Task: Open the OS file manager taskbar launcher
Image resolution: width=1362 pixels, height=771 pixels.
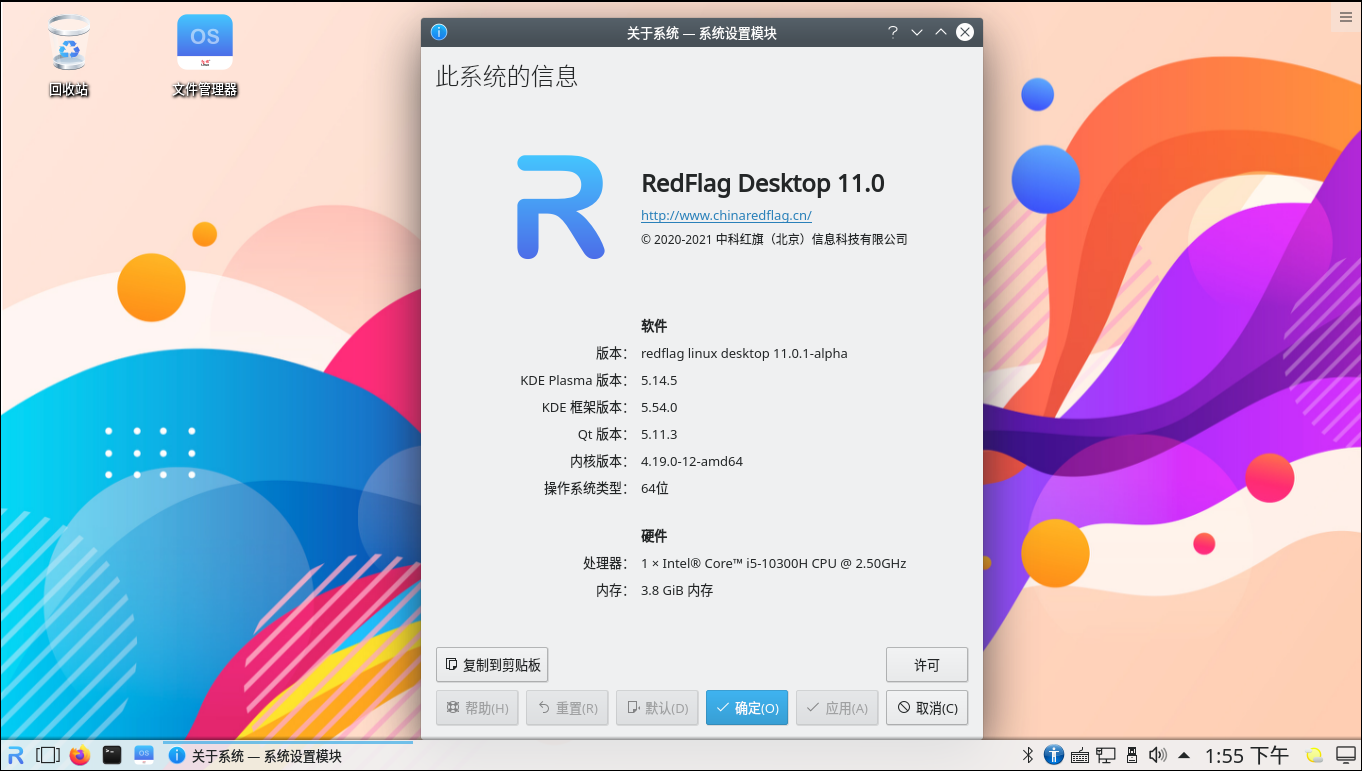Action: coord(144,755)
